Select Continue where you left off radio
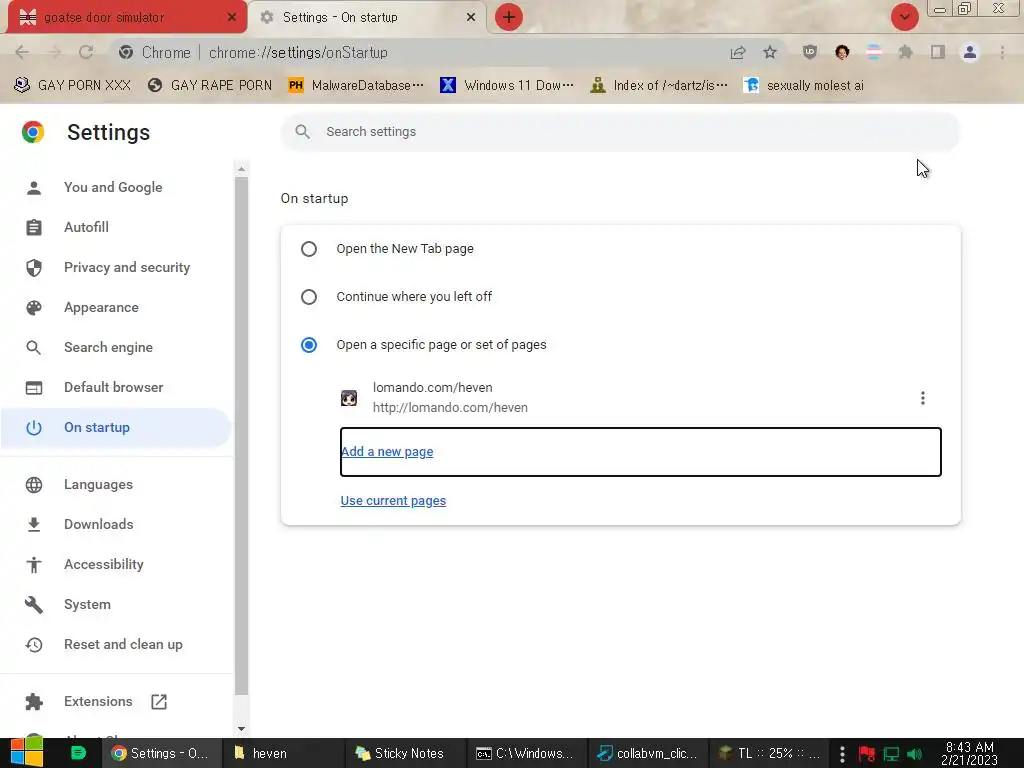The image size is (1024, 768). click(x=309, y=297)
